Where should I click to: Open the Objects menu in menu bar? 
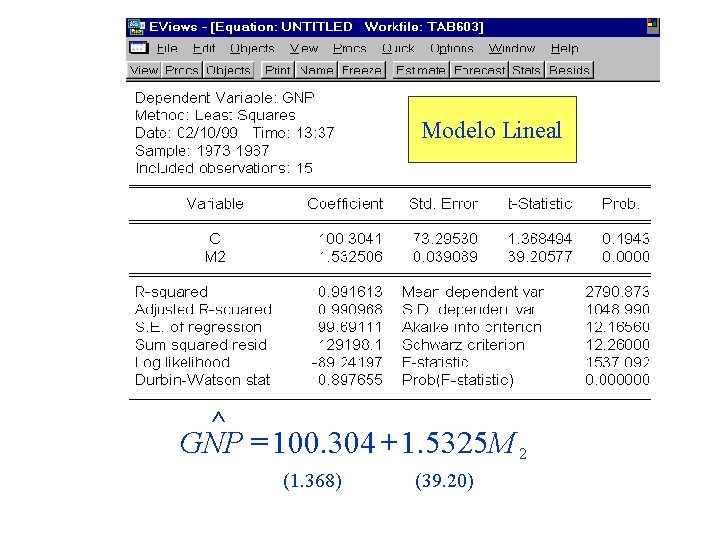pos(252,49)
